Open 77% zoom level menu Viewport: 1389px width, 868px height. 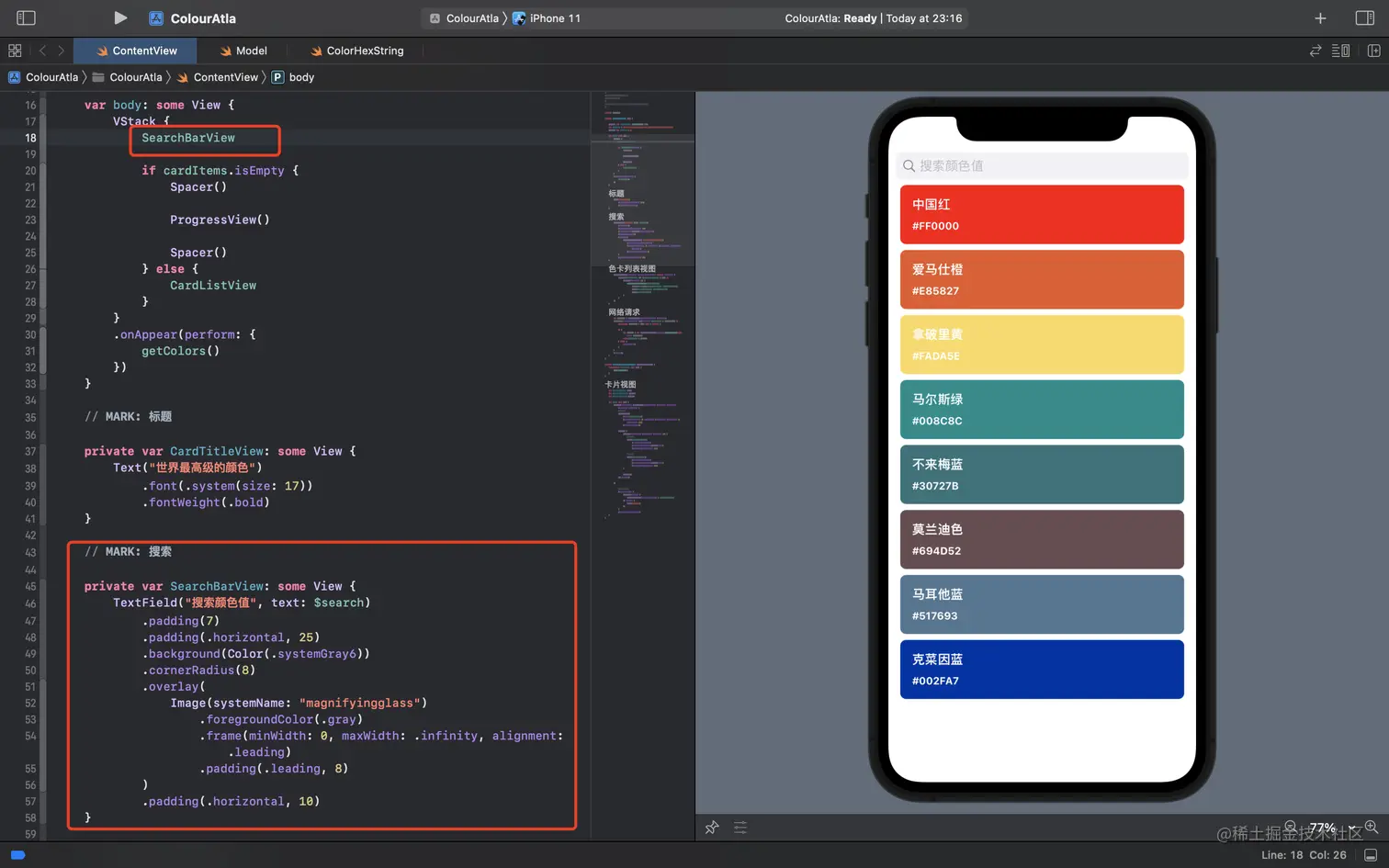pos(1330,827)
